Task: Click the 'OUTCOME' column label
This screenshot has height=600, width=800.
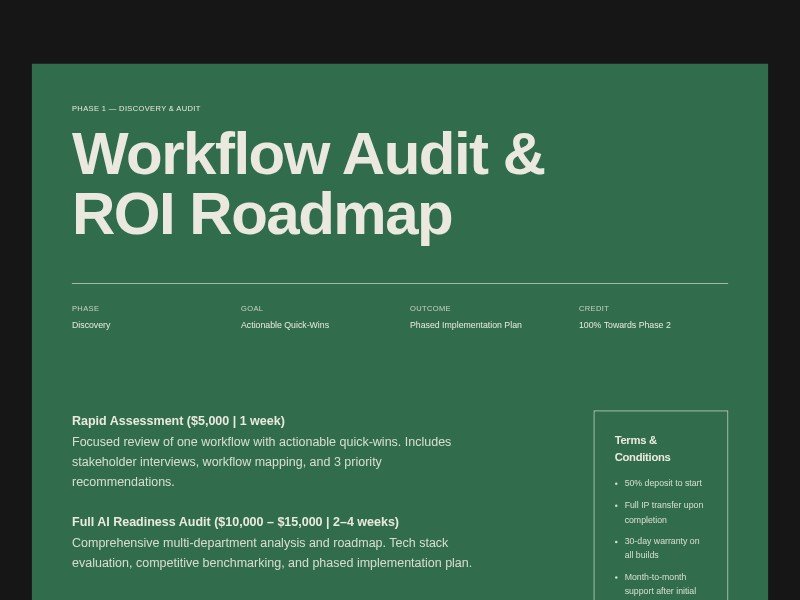Action: pos(430,309)
